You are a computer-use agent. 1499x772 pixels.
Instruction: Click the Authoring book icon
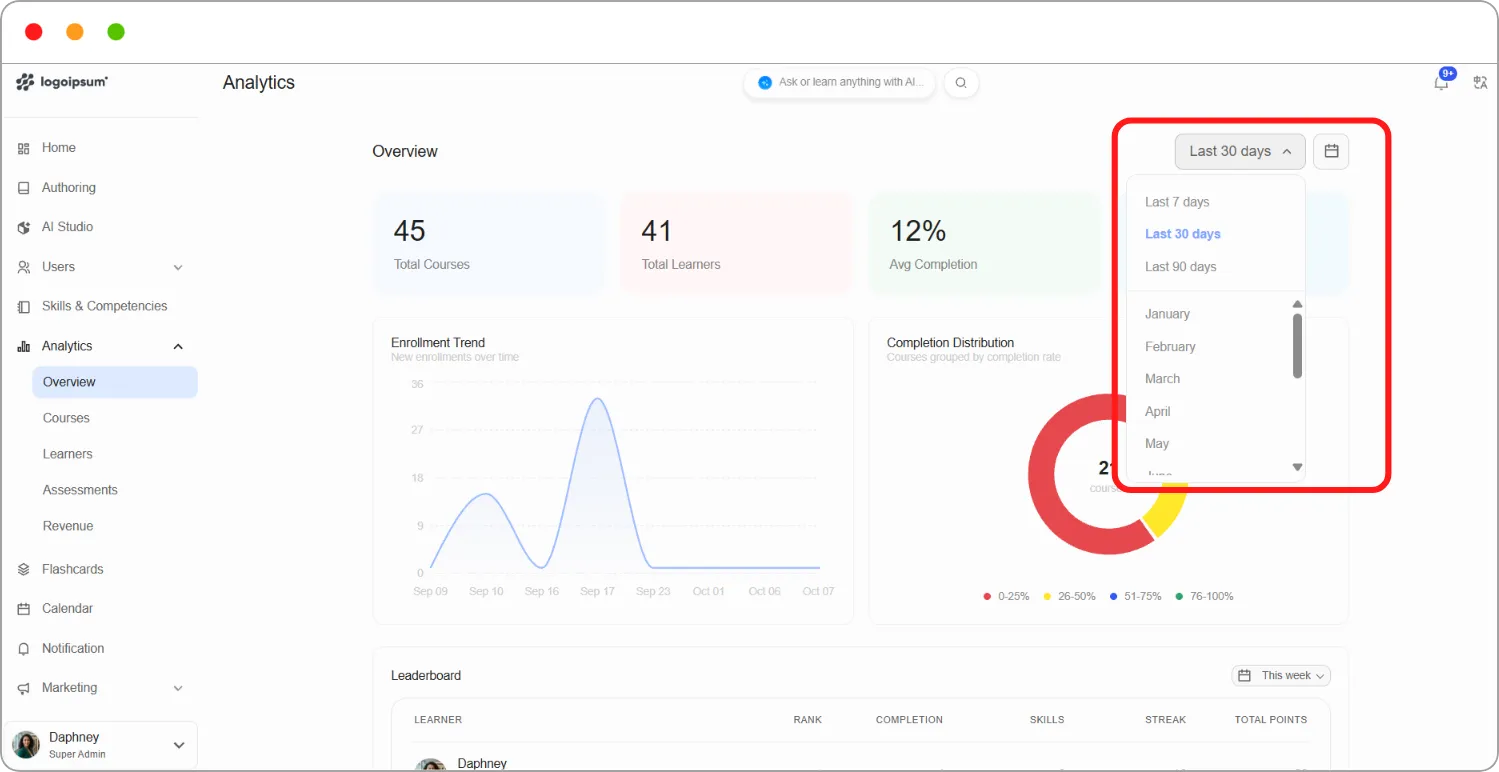[x=24, y=188]
